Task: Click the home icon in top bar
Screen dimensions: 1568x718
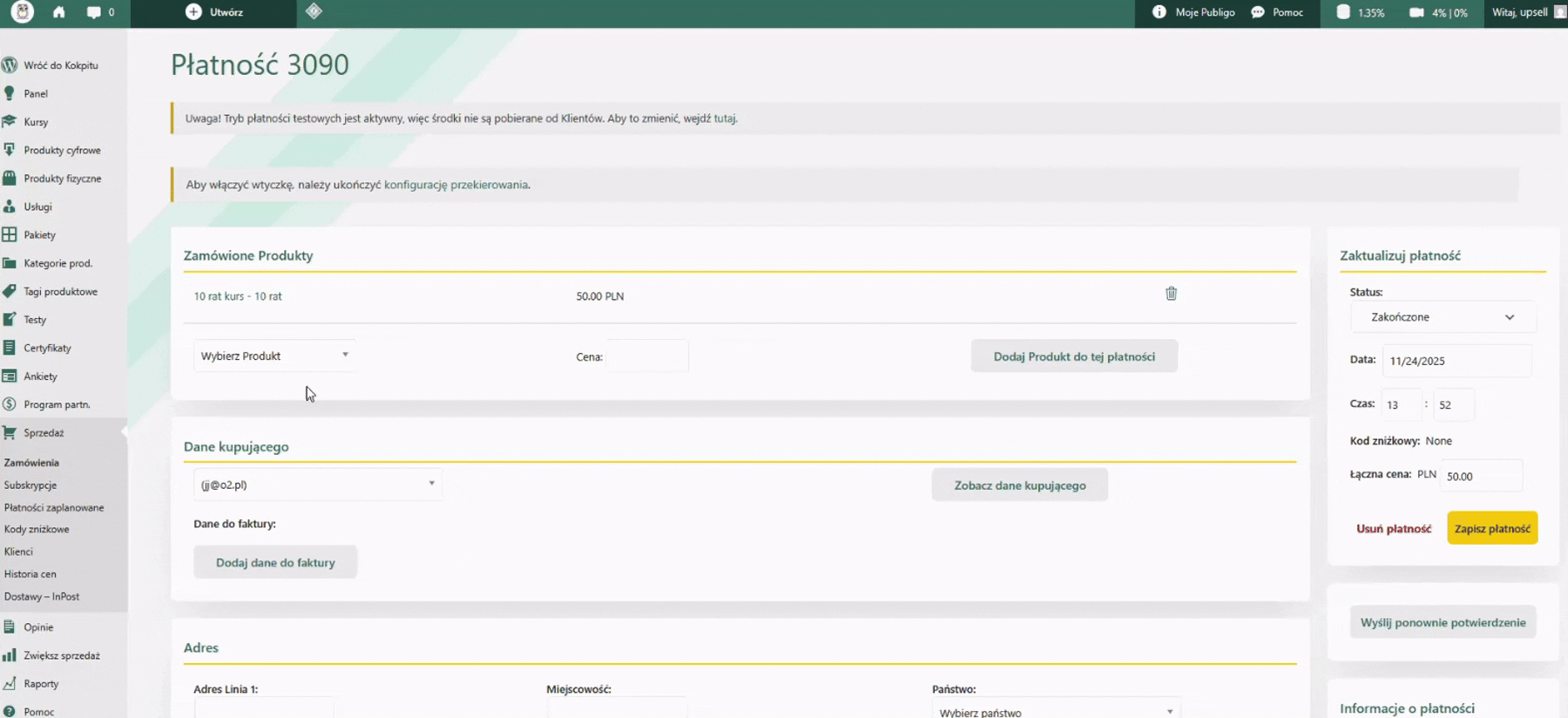Action: tap(59, 12)
